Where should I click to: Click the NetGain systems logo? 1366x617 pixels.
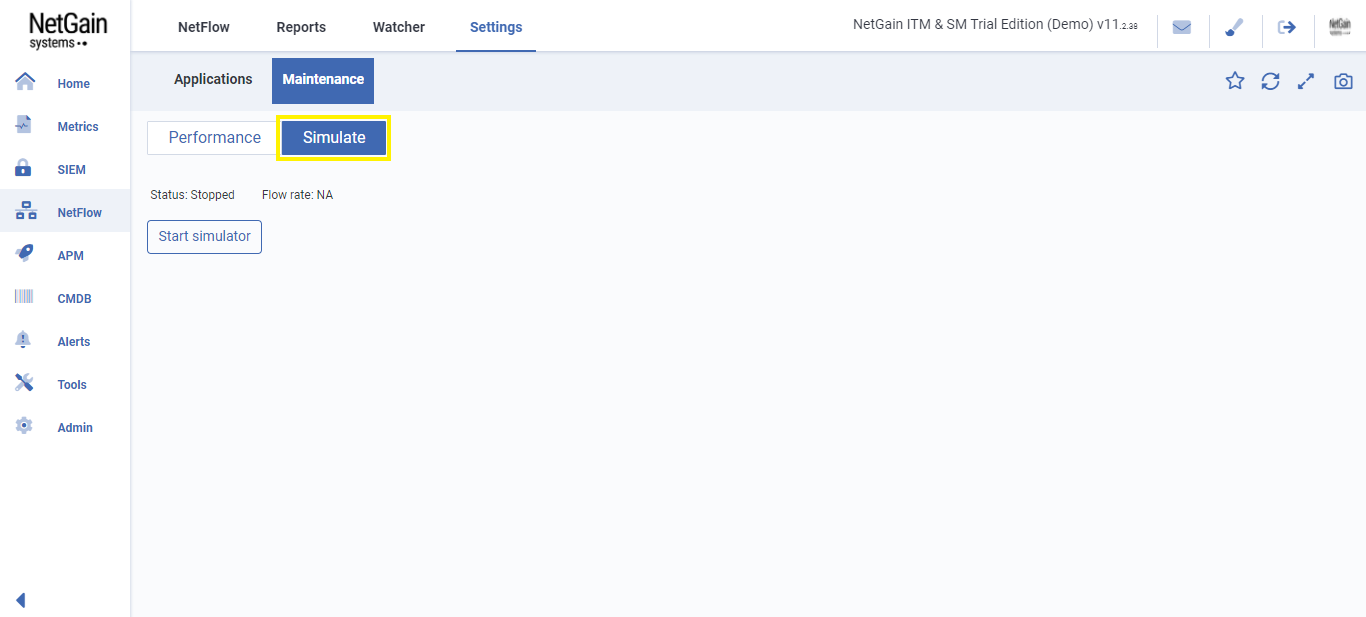(x=66, y=31)
